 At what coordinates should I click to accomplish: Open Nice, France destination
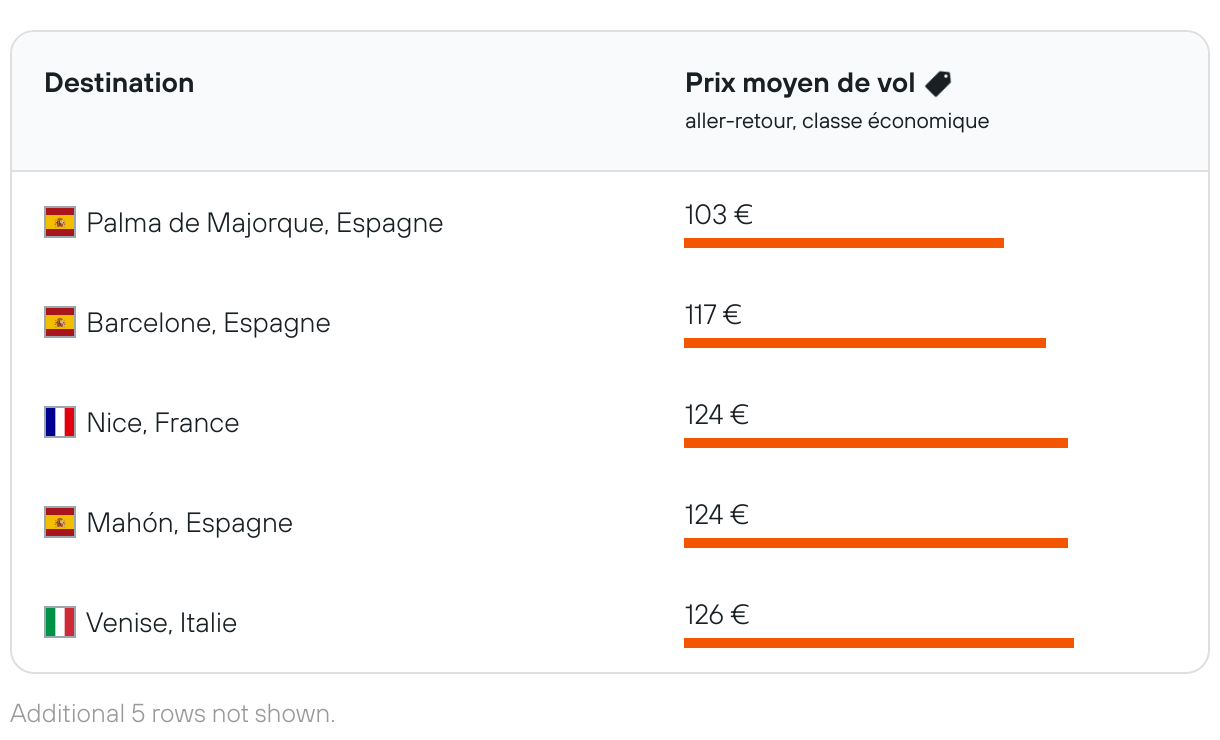click(163, 423)
